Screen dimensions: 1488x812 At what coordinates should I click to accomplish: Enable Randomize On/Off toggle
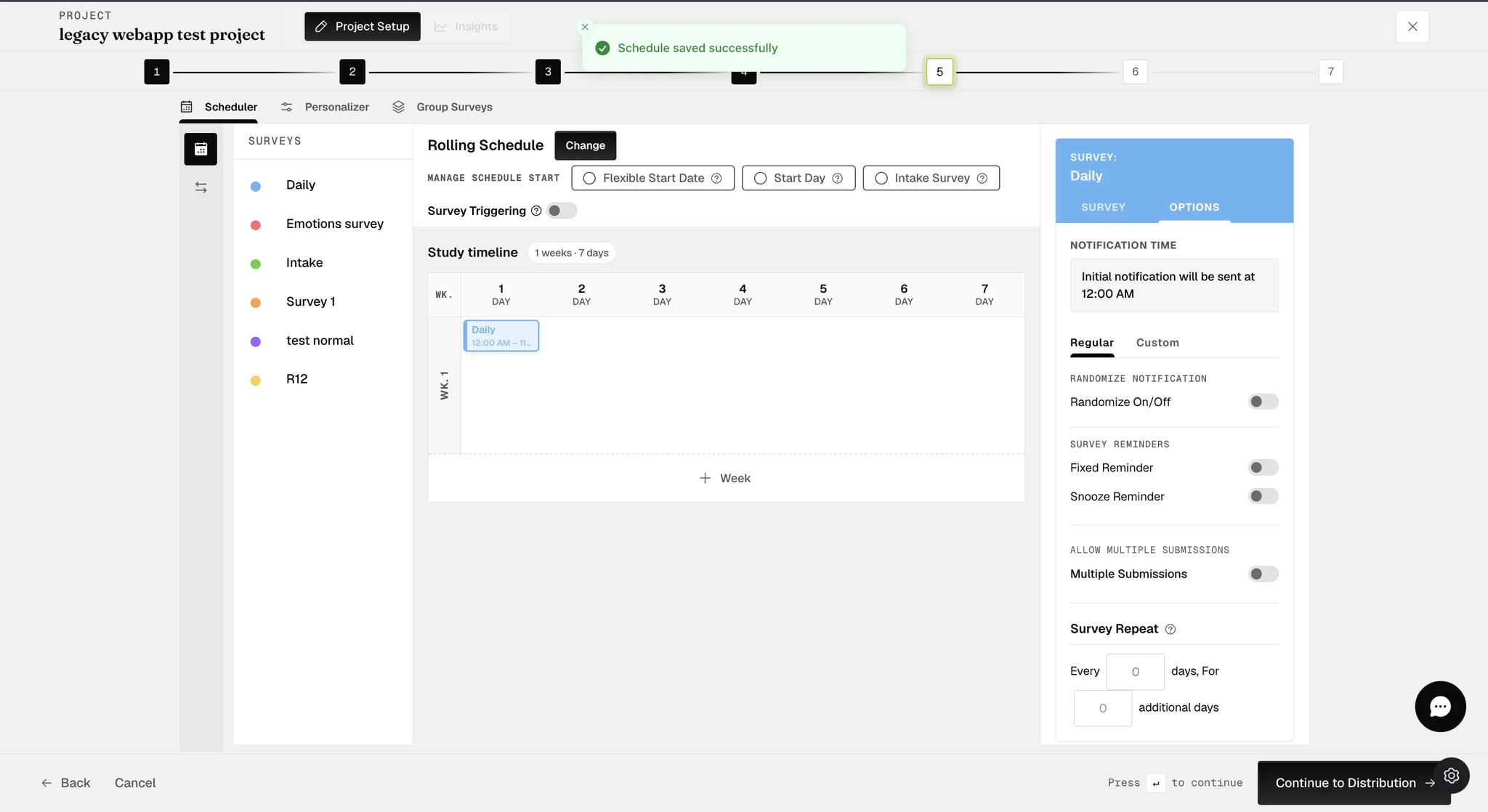tap(1263, 402)
